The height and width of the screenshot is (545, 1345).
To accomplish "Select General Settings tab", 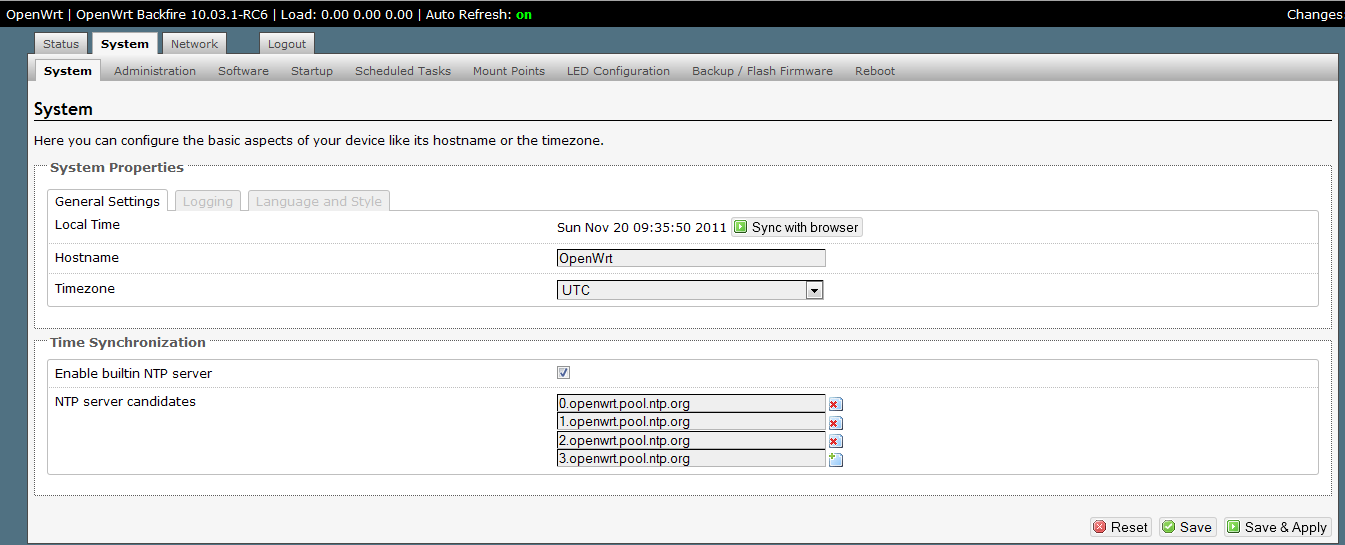I will coord(107,201).
